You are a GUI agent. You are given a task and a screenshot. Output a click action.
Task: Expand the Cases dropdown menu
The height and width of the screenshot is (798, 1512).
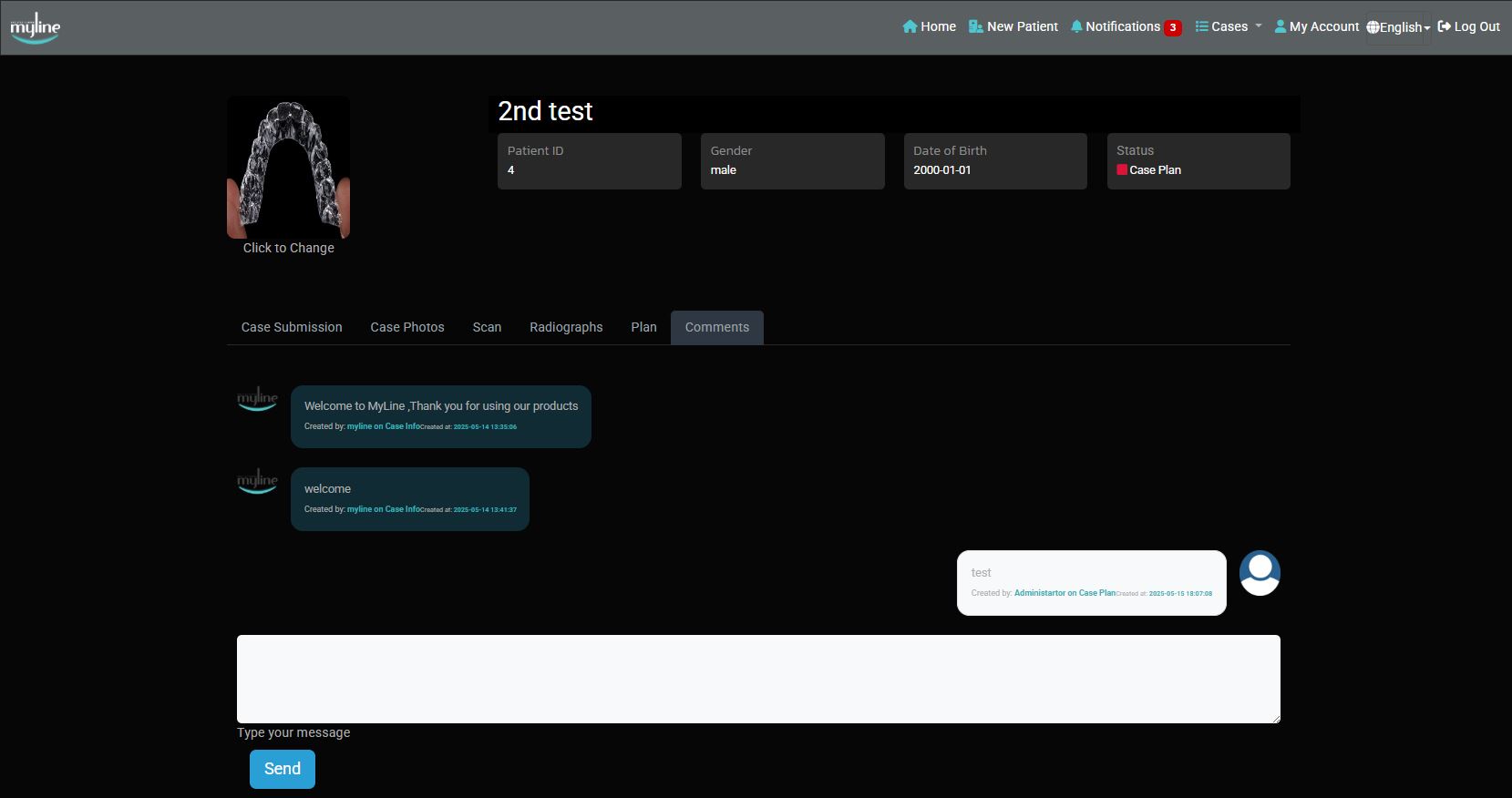1228,26
